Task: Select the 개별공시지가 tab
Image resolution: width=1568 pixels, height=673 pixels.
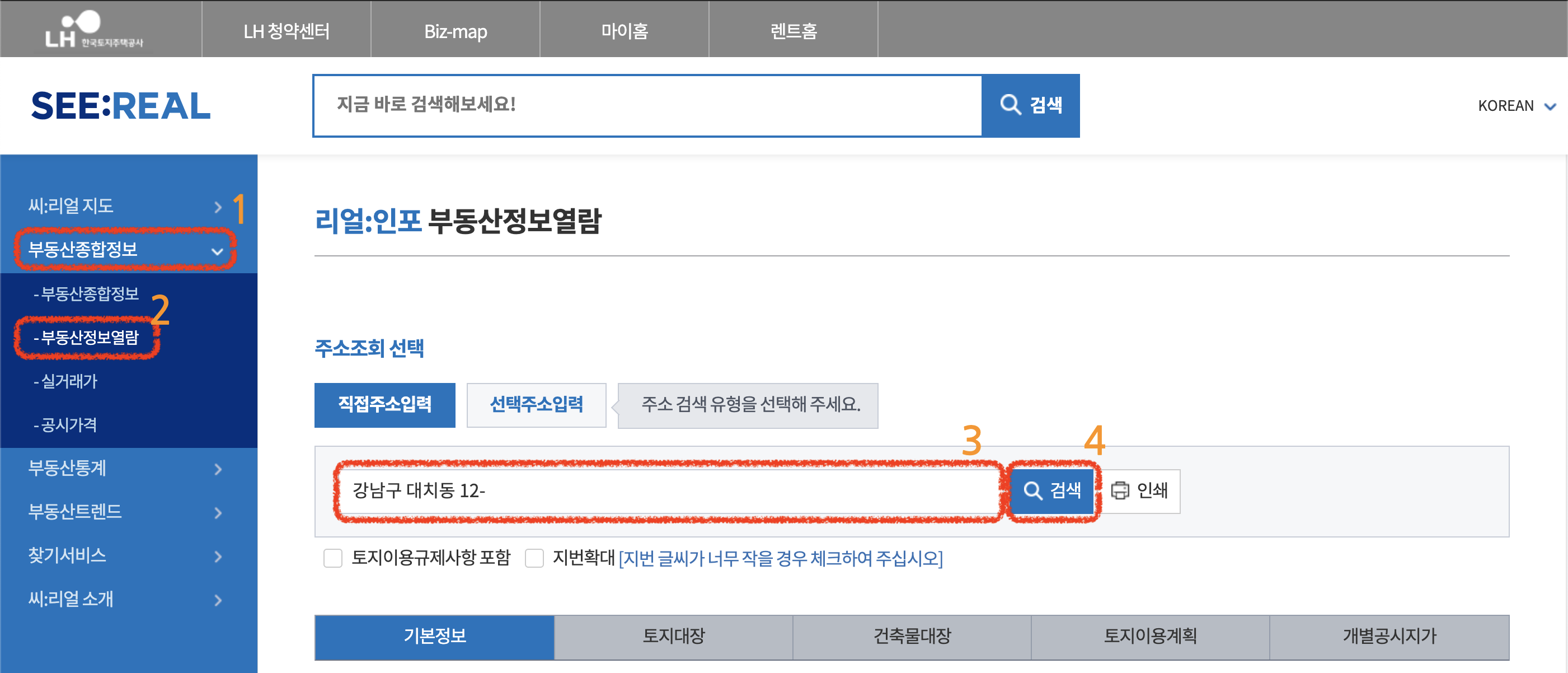Action: pyautogui.click(x=1388, y=637)
